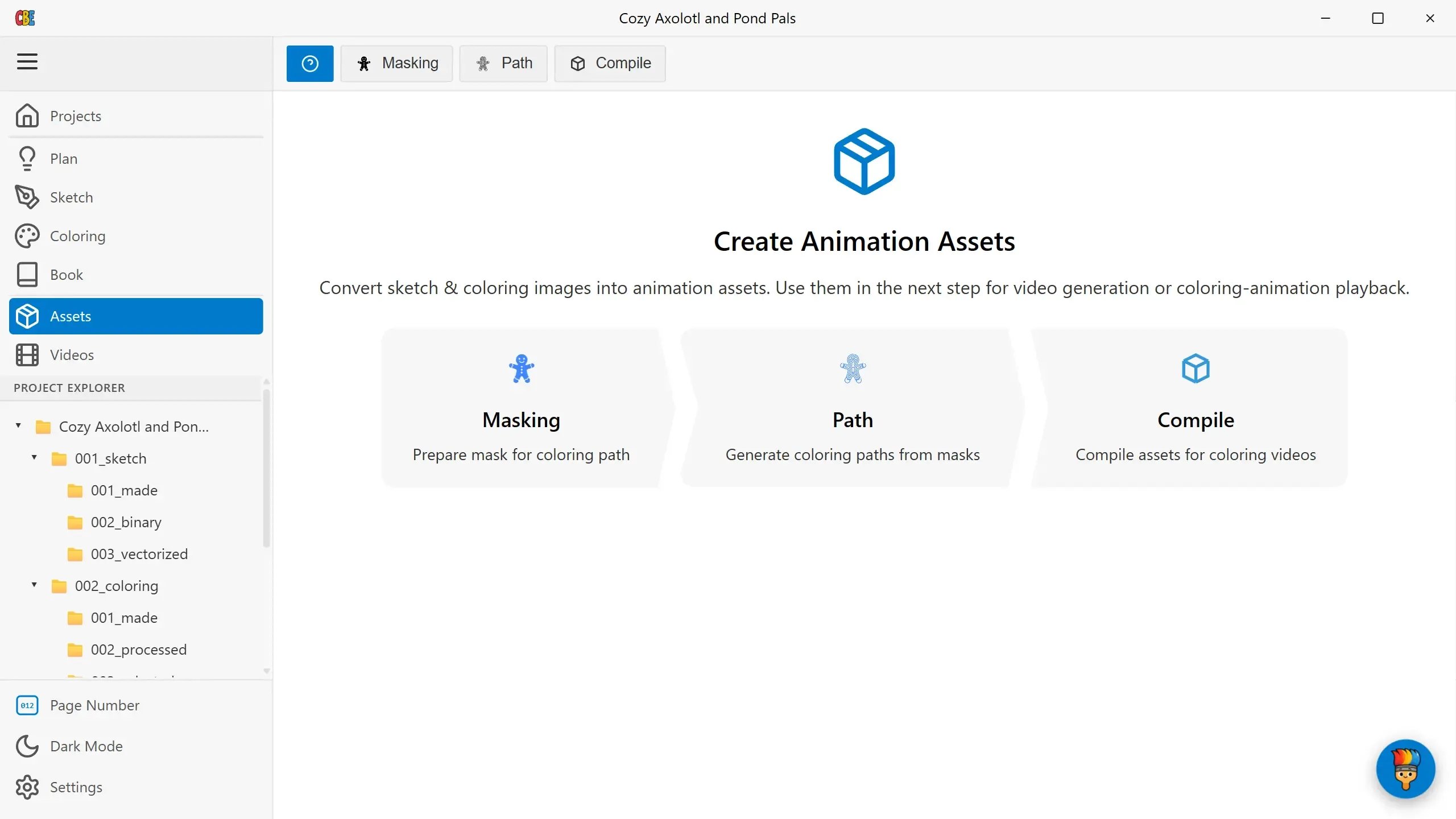Select the 001_sketch folder
1456x819 pixels.
[110, 458]
